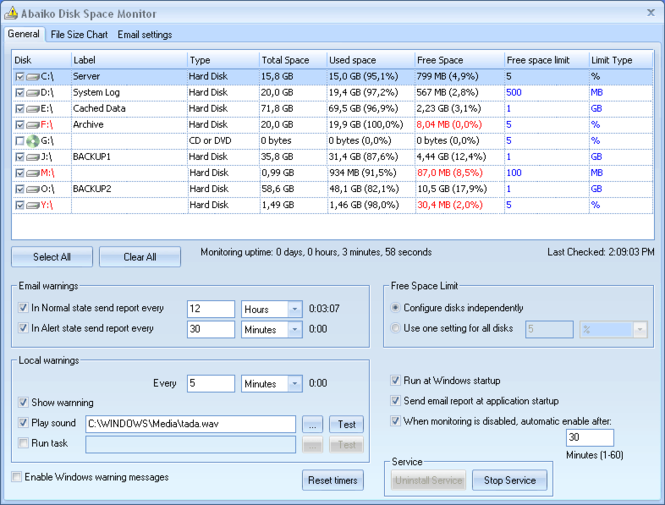The width and height of the screenshot is (665, 505).
Task: Toggle Enable Windows warning messages checkbox
Action: [16, 477]
